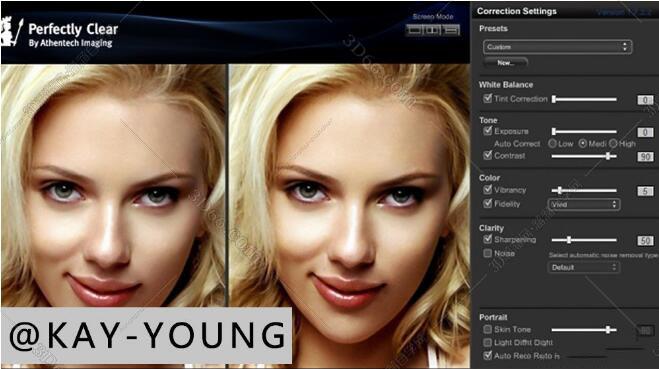Click the Sharpening slider handle
Screen dimensions: 659x369
pos(569,240)
